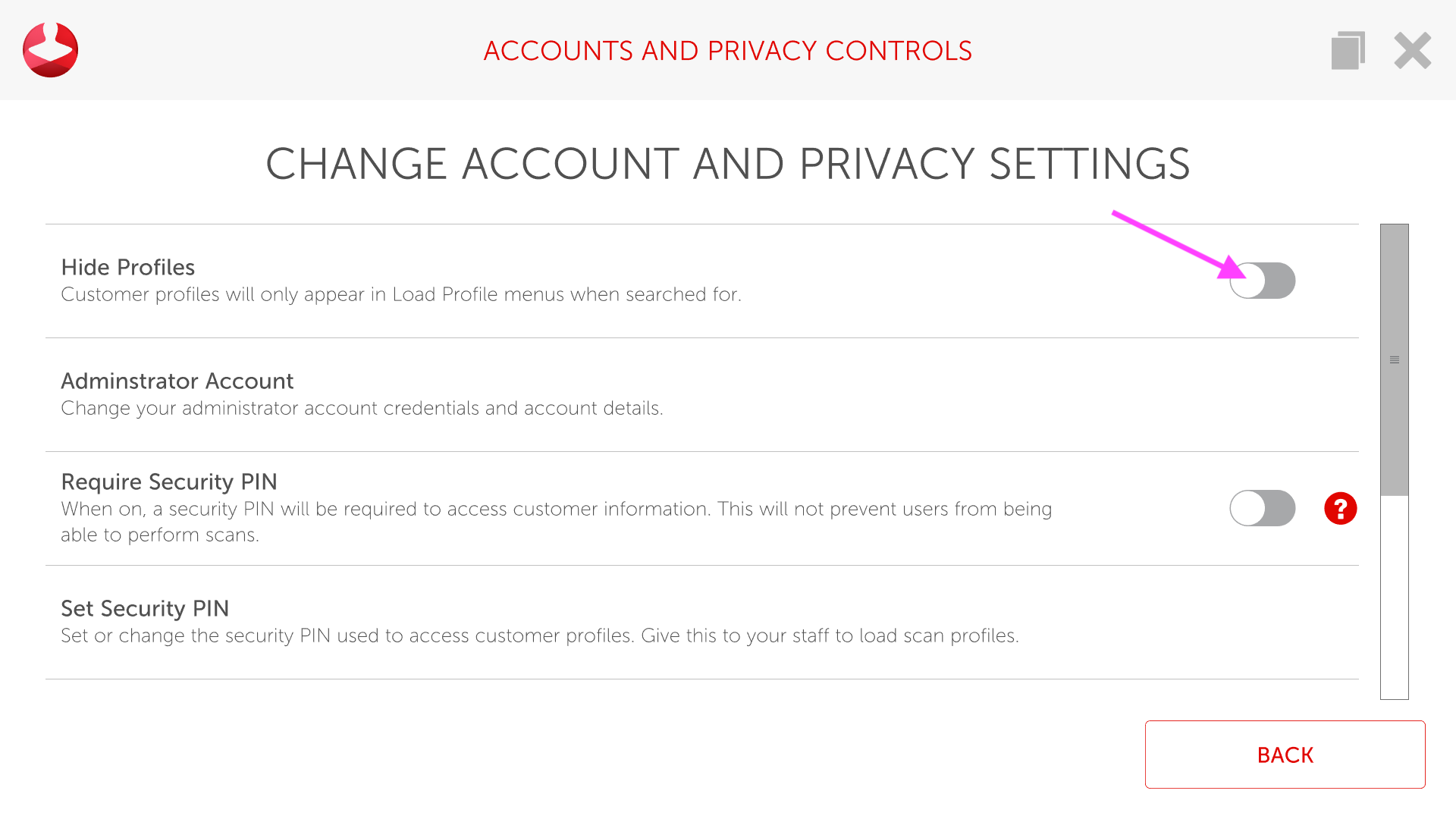This screenshot has width=1456, height=819.
Task: Open help for Require Security PIN
Action: pyautogui.click(x=1340, y=508)
